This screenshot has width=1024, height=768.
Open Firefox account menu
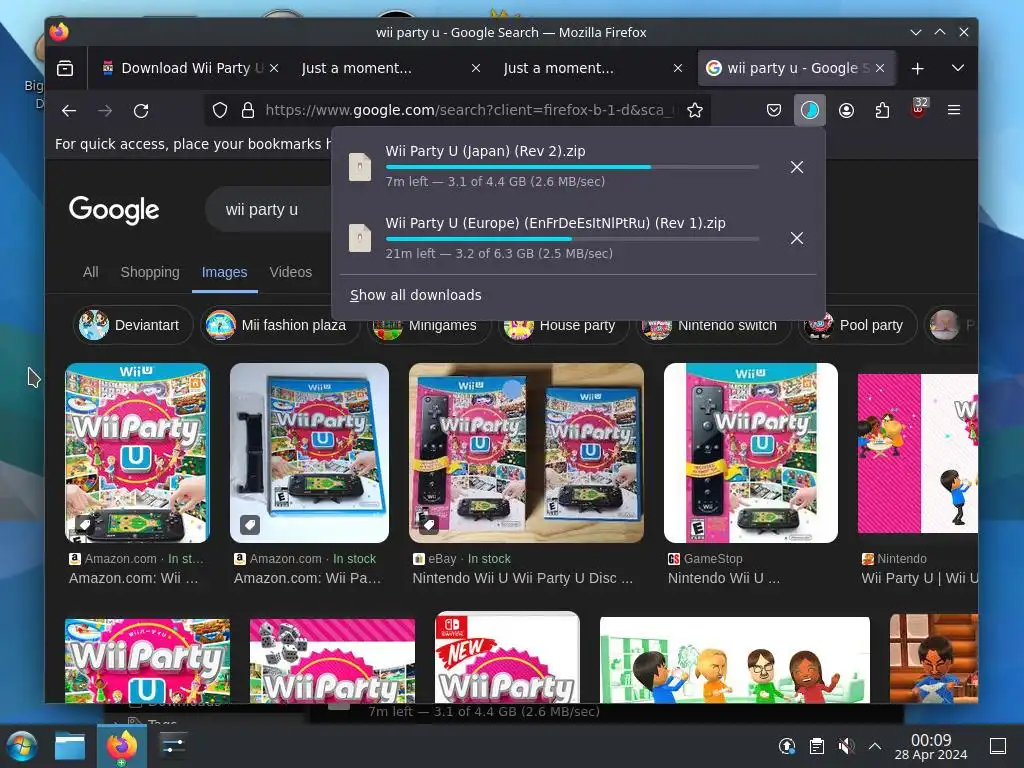(x=846, y=110)
